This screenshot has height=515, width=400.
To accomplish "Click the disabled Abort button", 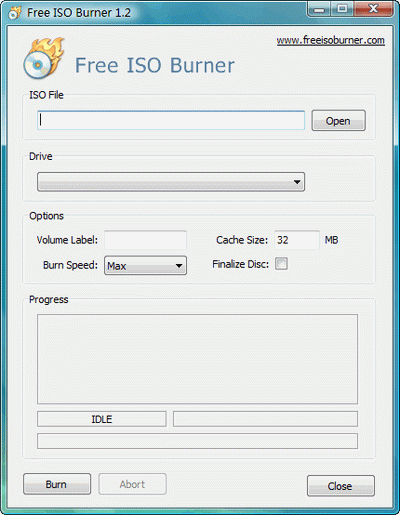I will click(x=132, y=484).
